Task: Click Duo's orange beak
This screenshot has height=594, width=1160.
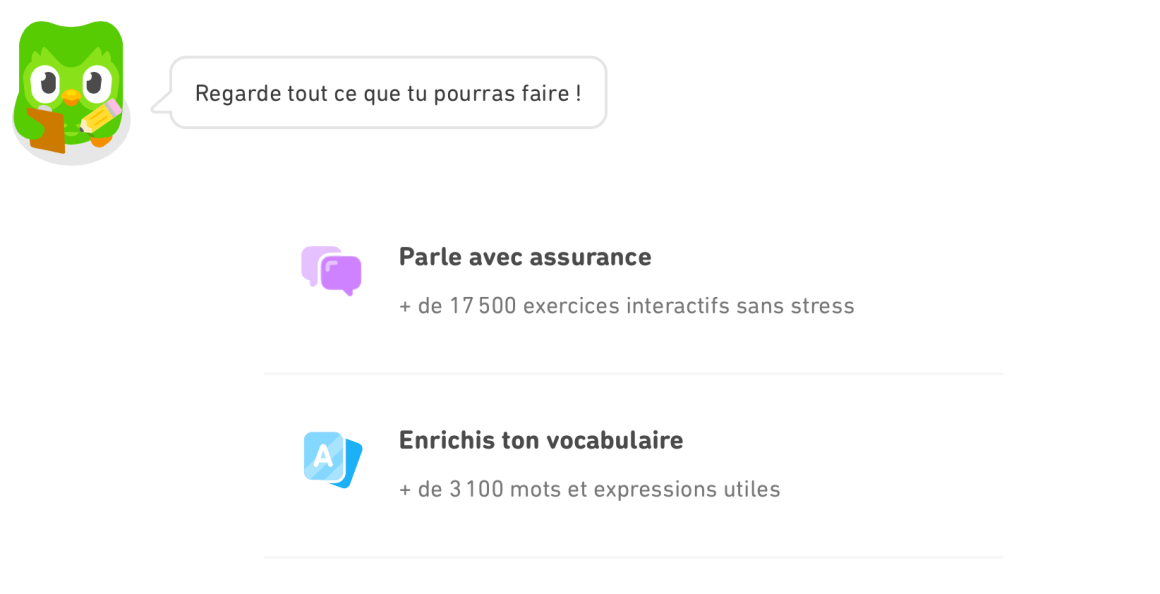Action: [70, 96]
